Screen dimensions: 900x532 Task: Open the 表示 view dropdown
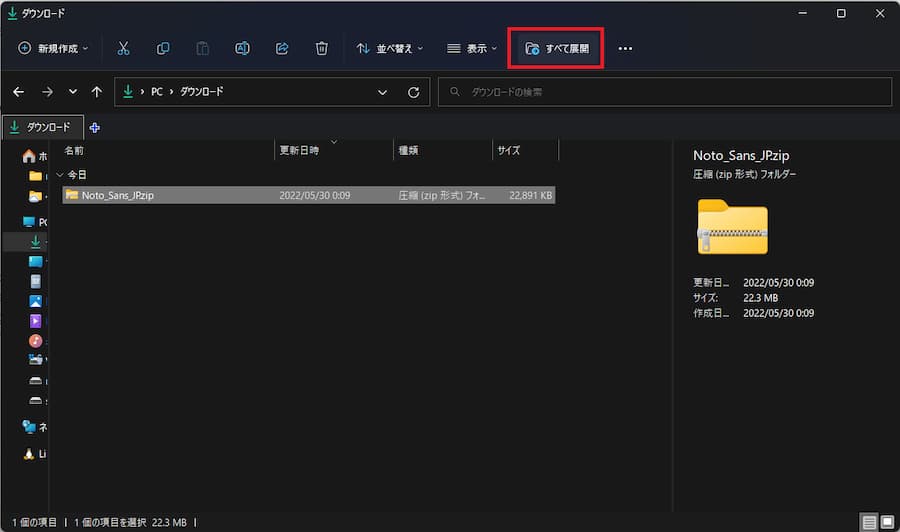pos(472,49)
